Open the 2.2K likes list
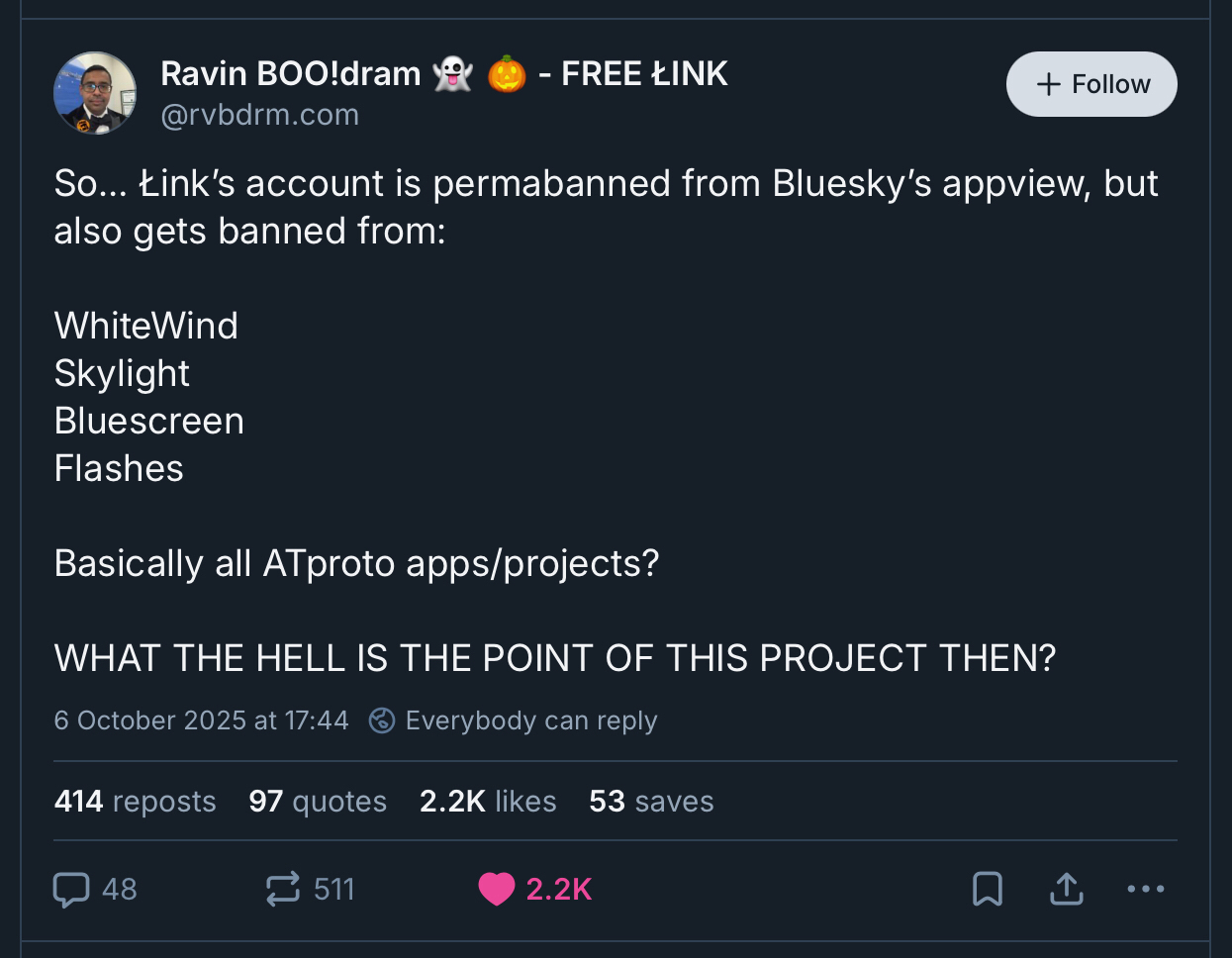The height and width of the screenshot is (958, 1232). pyautogui.click(x=488, y=801)
